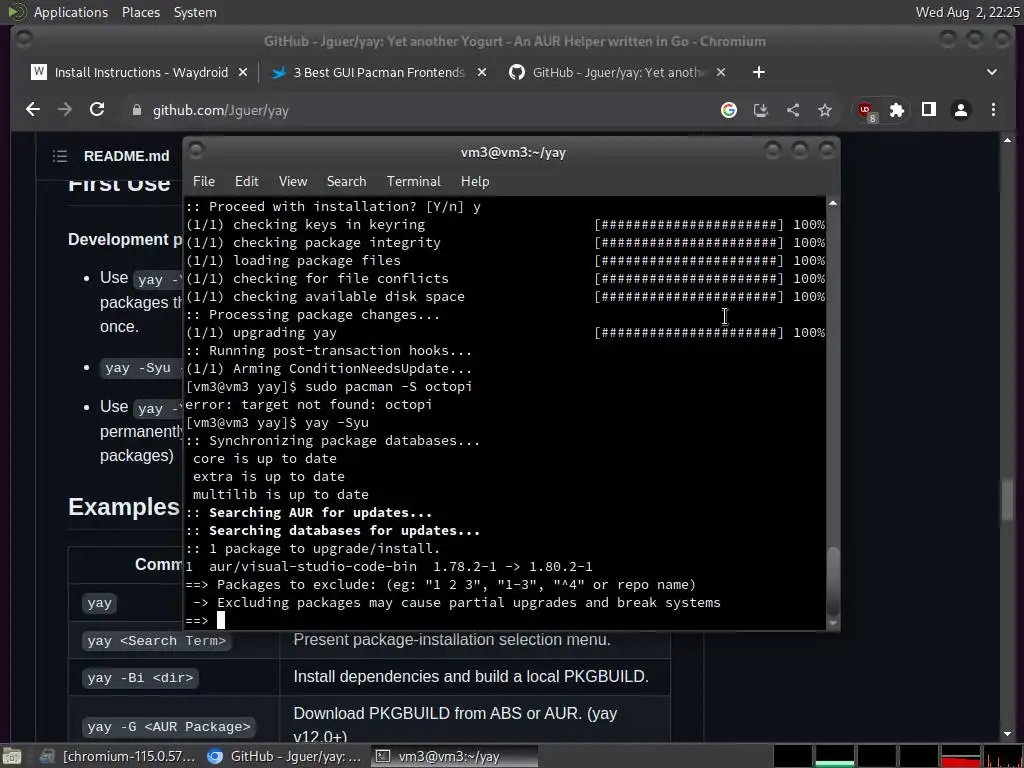The width and height of the screenshot is (1024, 768).
Task: Click the yay command cell in Examples table
Action: [x=99, y=603]
